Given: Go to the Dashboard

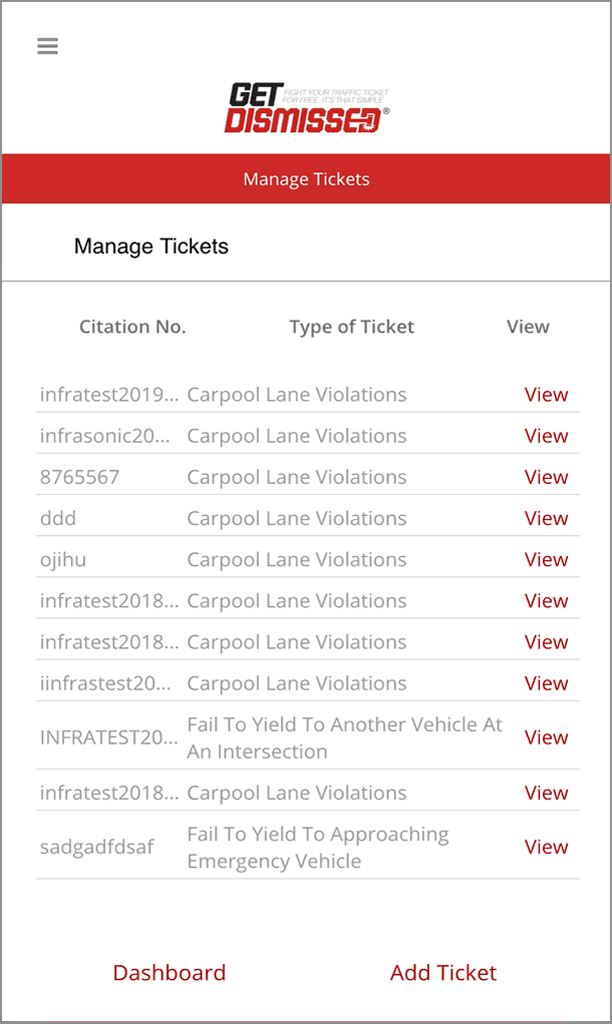Looking at the screenshot, I should click(x=169, y=973).
